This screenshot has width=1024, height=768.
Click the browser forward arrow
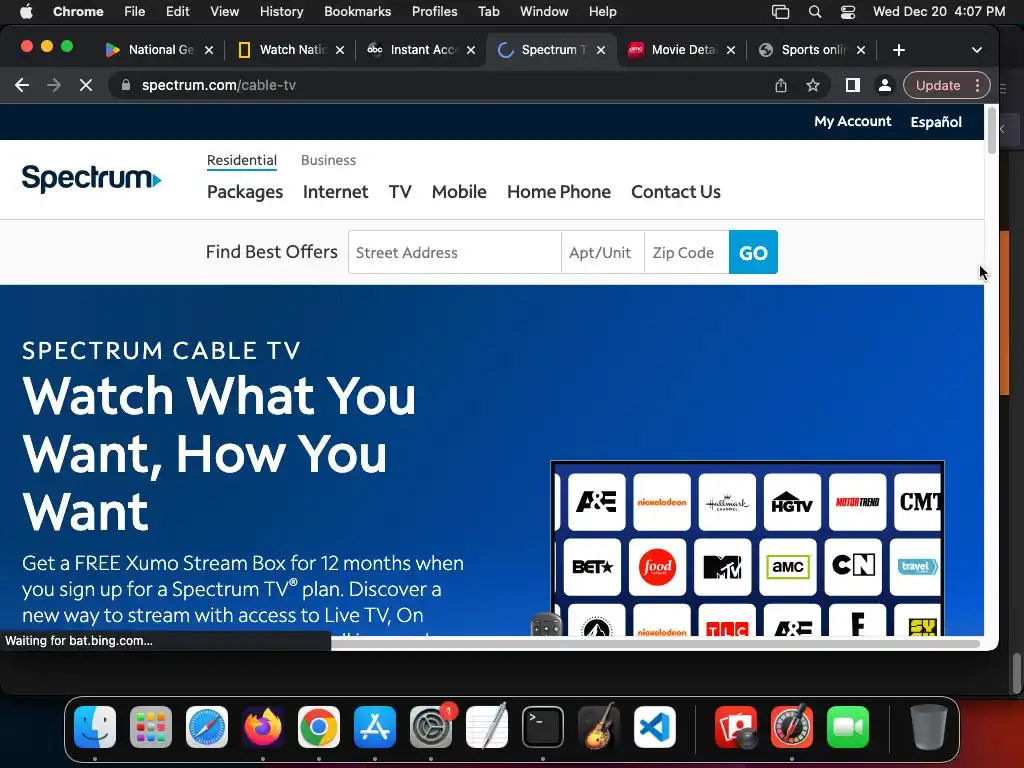(x=54, y=85)
